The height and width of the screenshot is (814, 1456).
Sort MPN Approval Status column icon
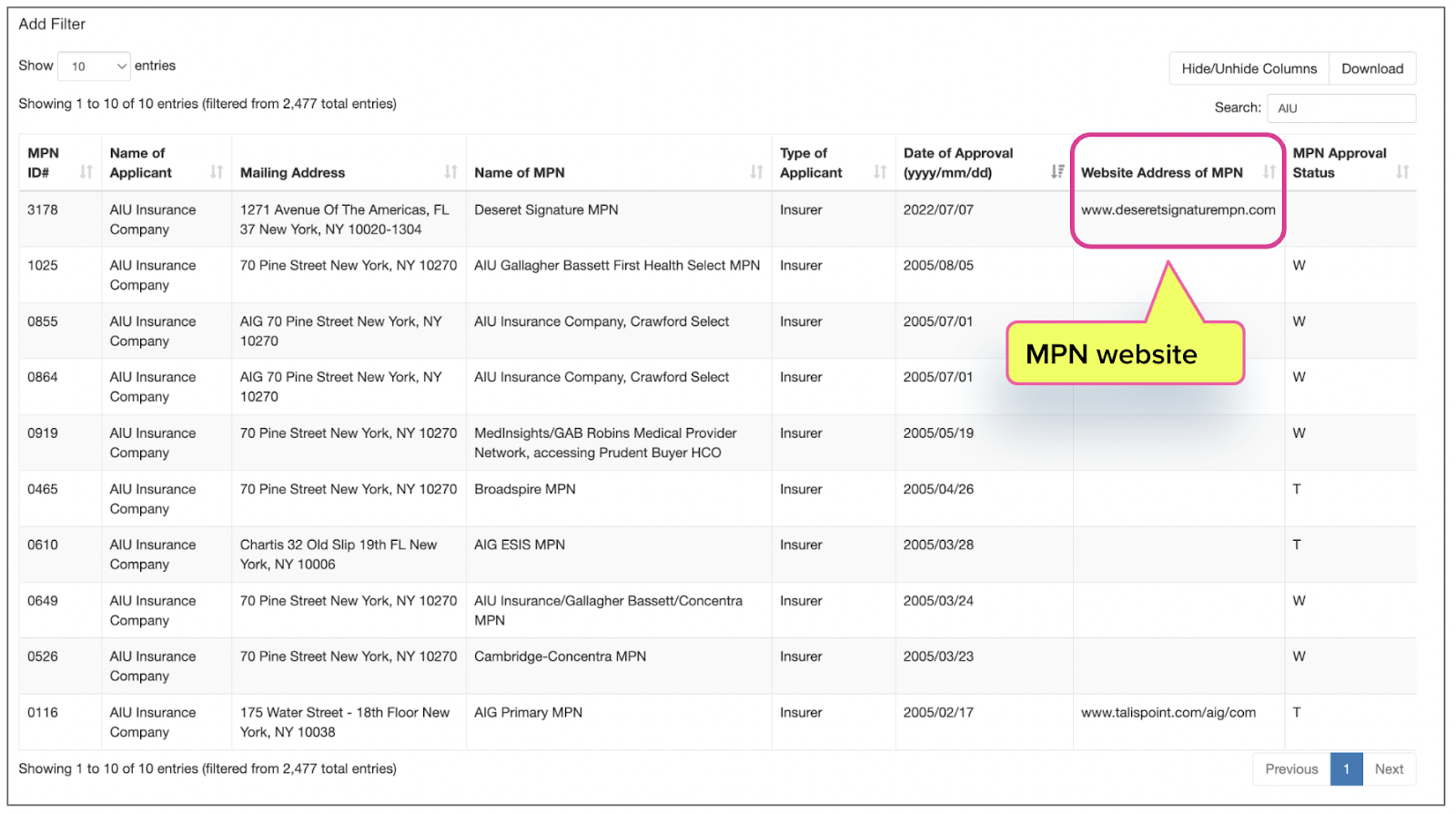[x=1403, y=172]
